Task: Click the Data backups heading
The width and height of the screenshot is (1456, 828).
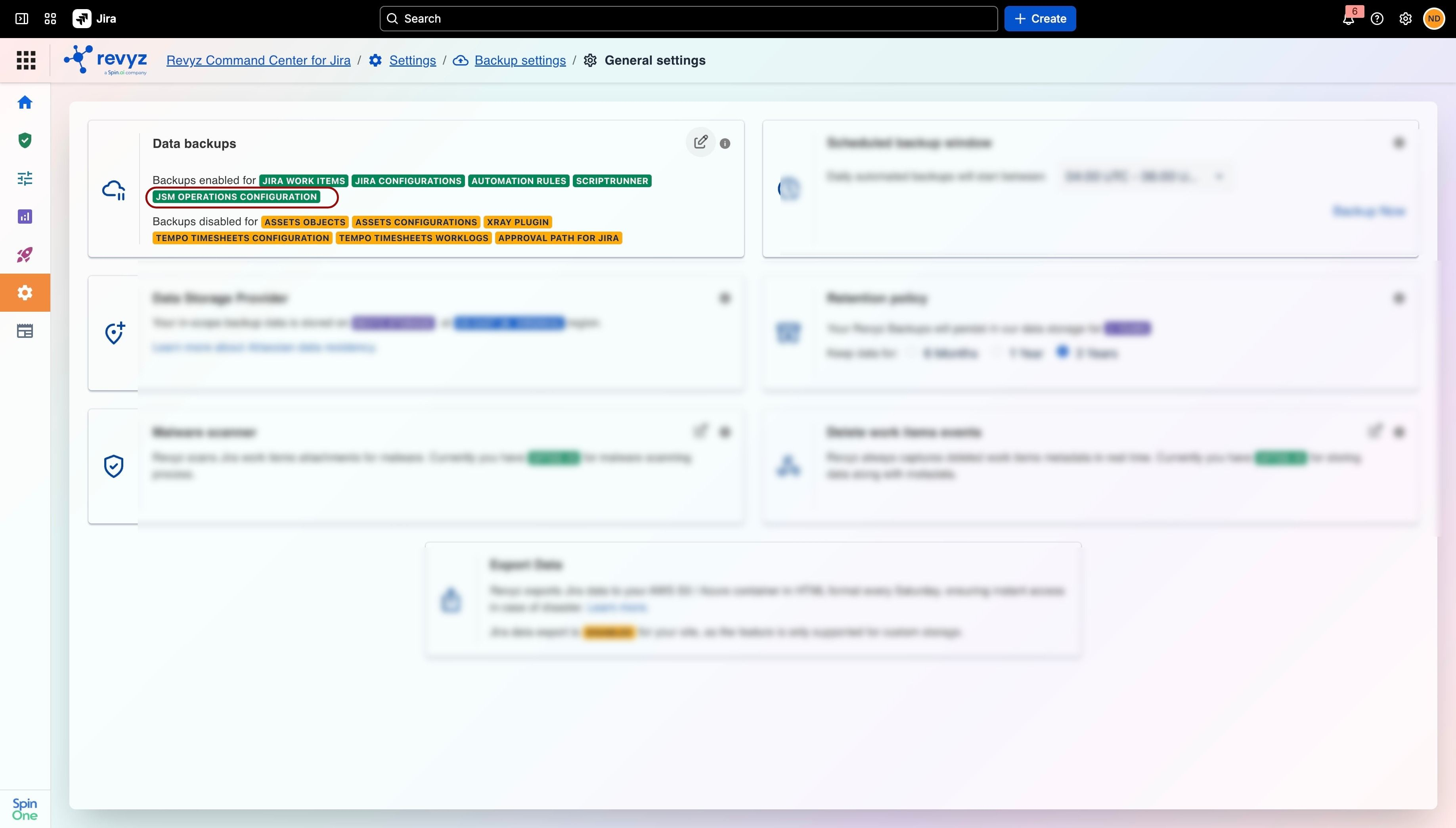Action: 194,144
